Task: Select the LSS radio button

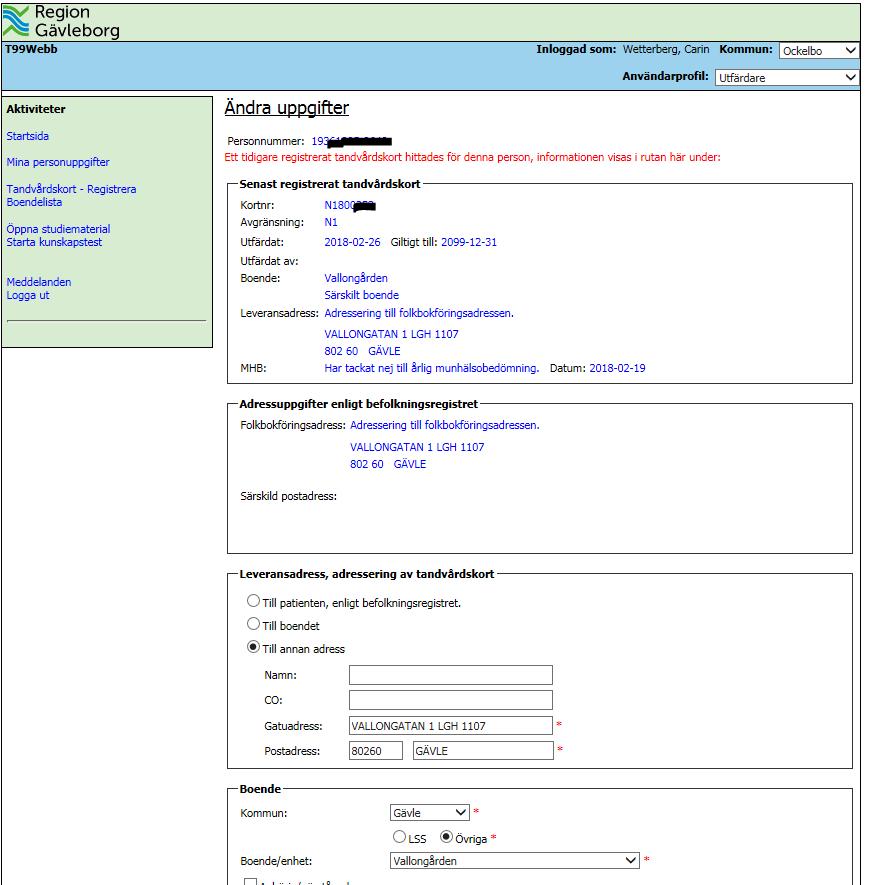Action: pos(400,837)
